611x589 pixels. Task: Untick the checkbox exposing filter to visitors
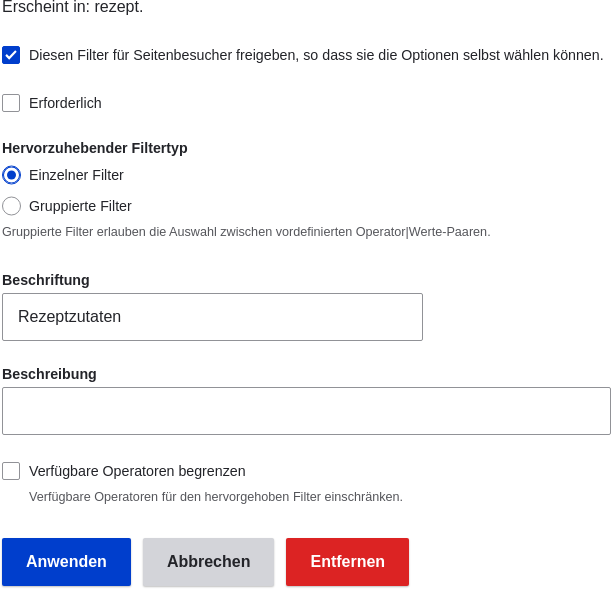pos(11,55)
